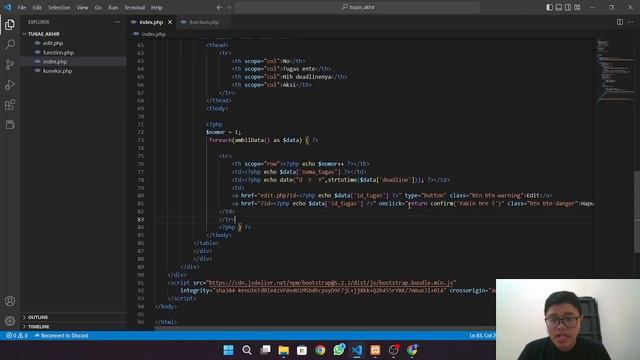Open File Explorer from the taskbar
This screenshot has height=360, width=640.
pyautogui.click(x=283, y=350)
